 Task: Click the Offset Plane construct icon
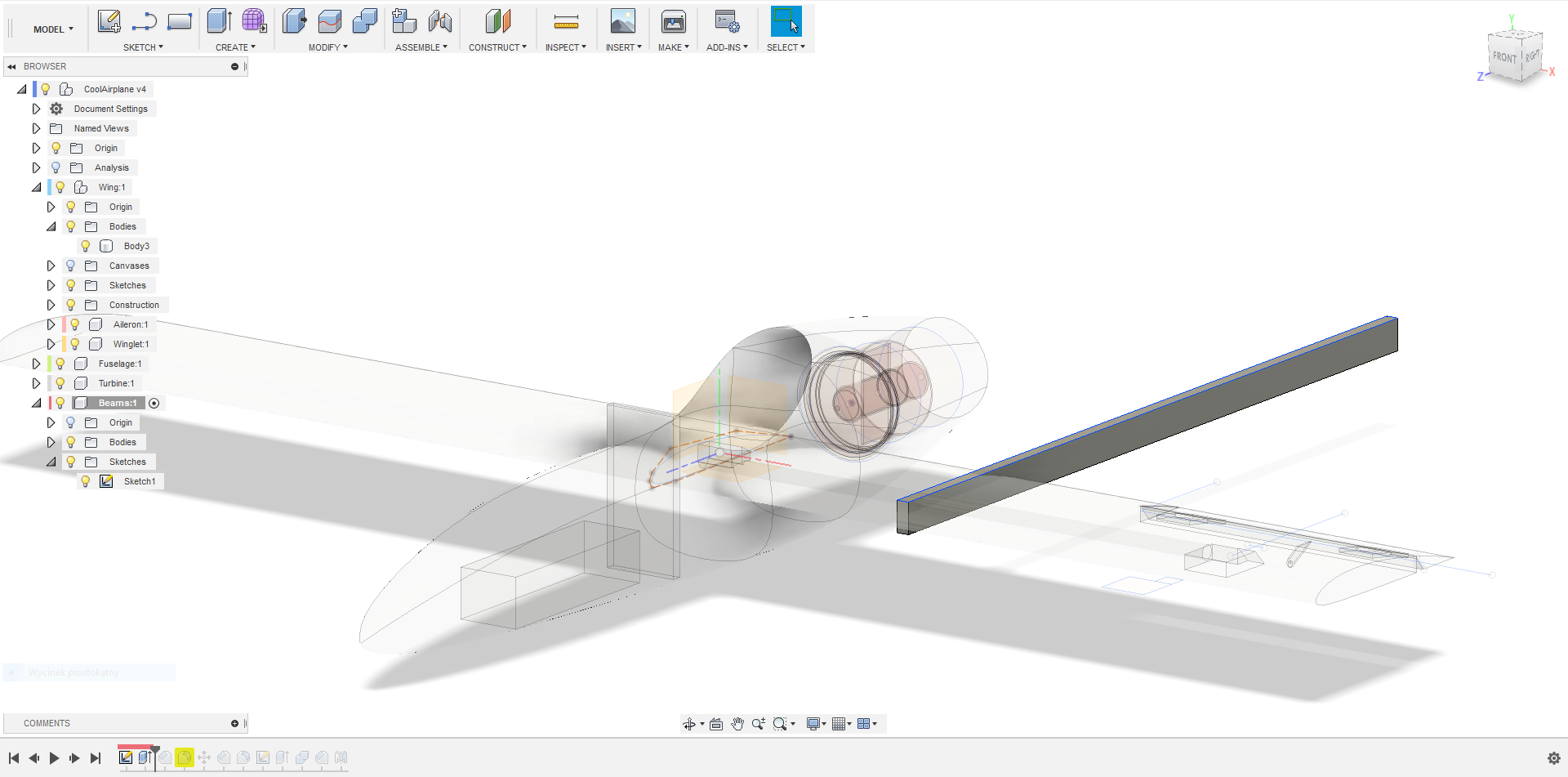point(497,21)
